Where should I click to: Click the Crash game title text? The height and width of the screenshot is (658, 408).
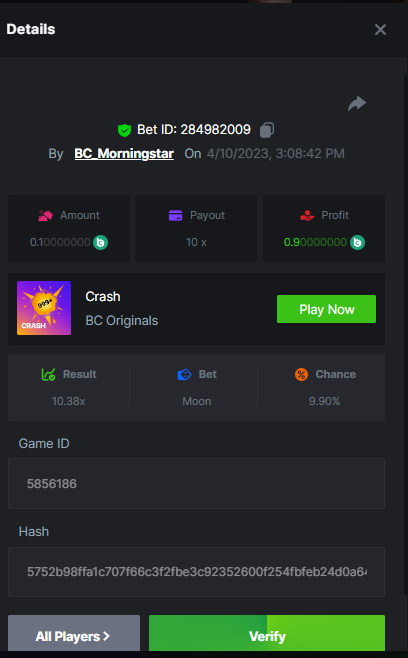[x=103, y=296]
